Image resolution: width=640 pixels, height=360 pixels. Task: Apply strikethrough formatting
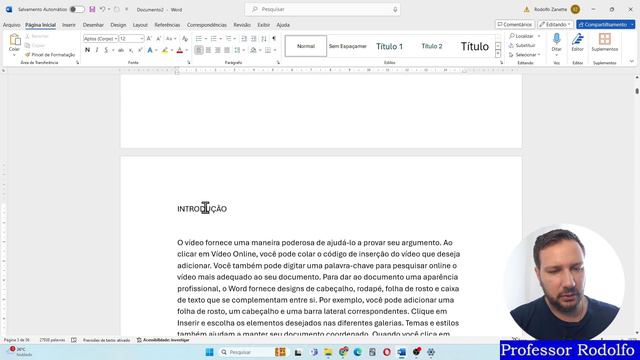(x=121, y=50)
